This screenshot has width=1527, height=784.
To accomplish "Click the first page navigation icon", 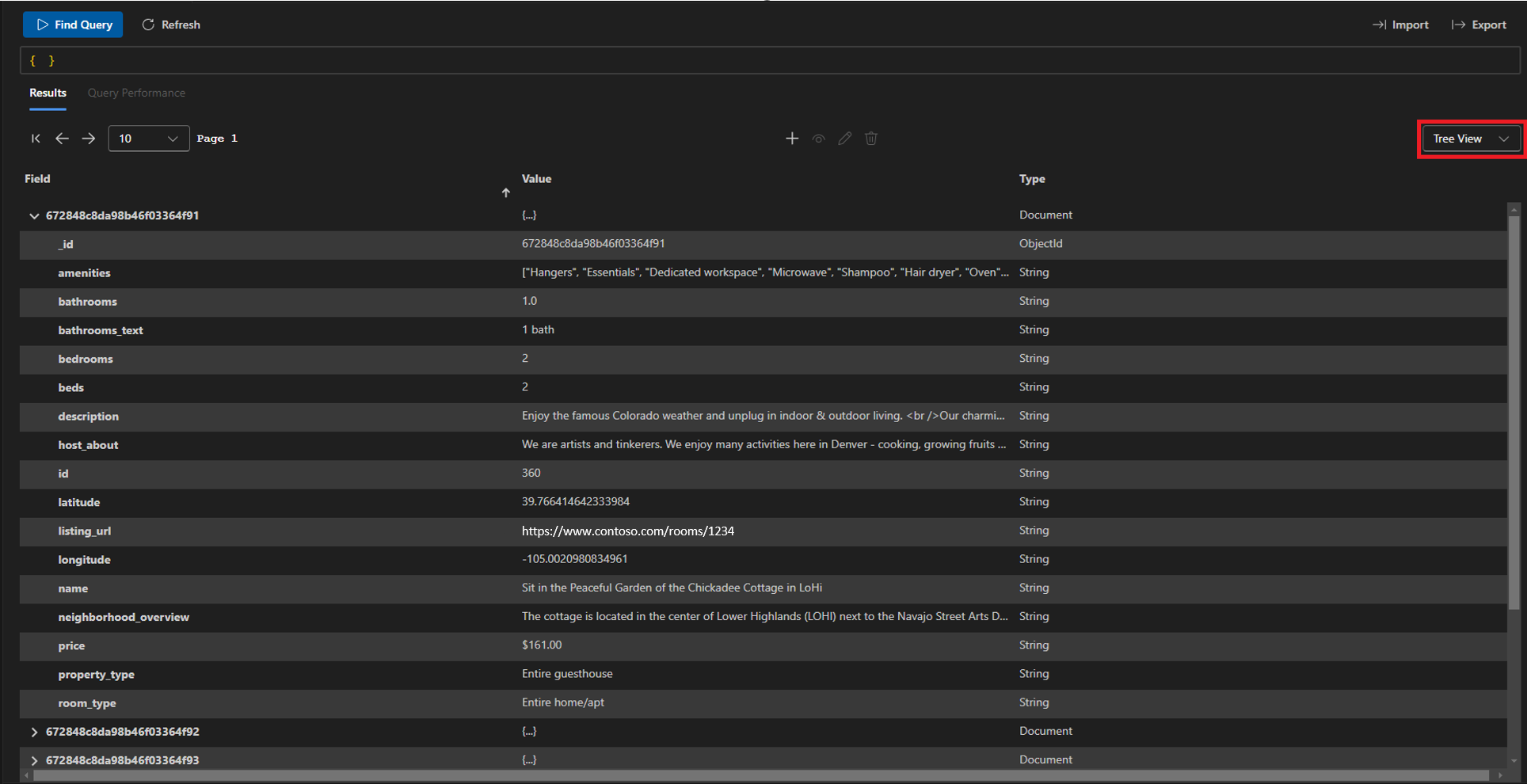I will point(36,139).
